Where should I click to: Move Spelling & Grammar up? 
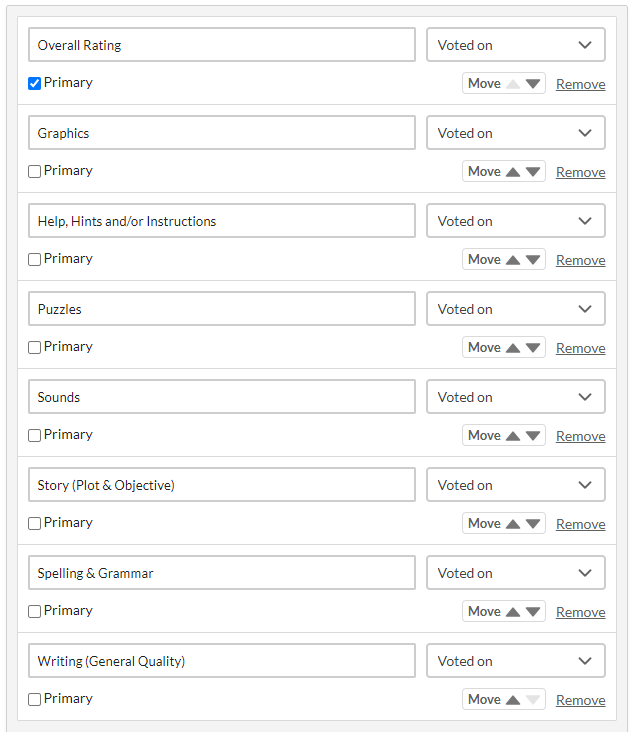513,612
